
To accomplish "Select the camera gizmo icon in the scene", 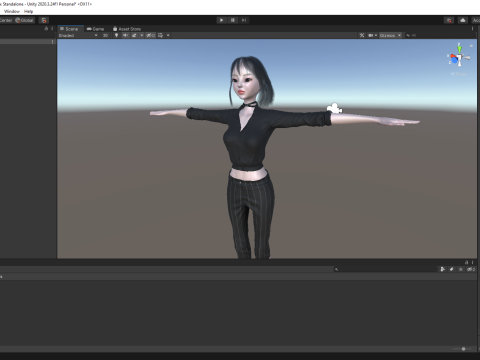I will click(x=334, y=108).
